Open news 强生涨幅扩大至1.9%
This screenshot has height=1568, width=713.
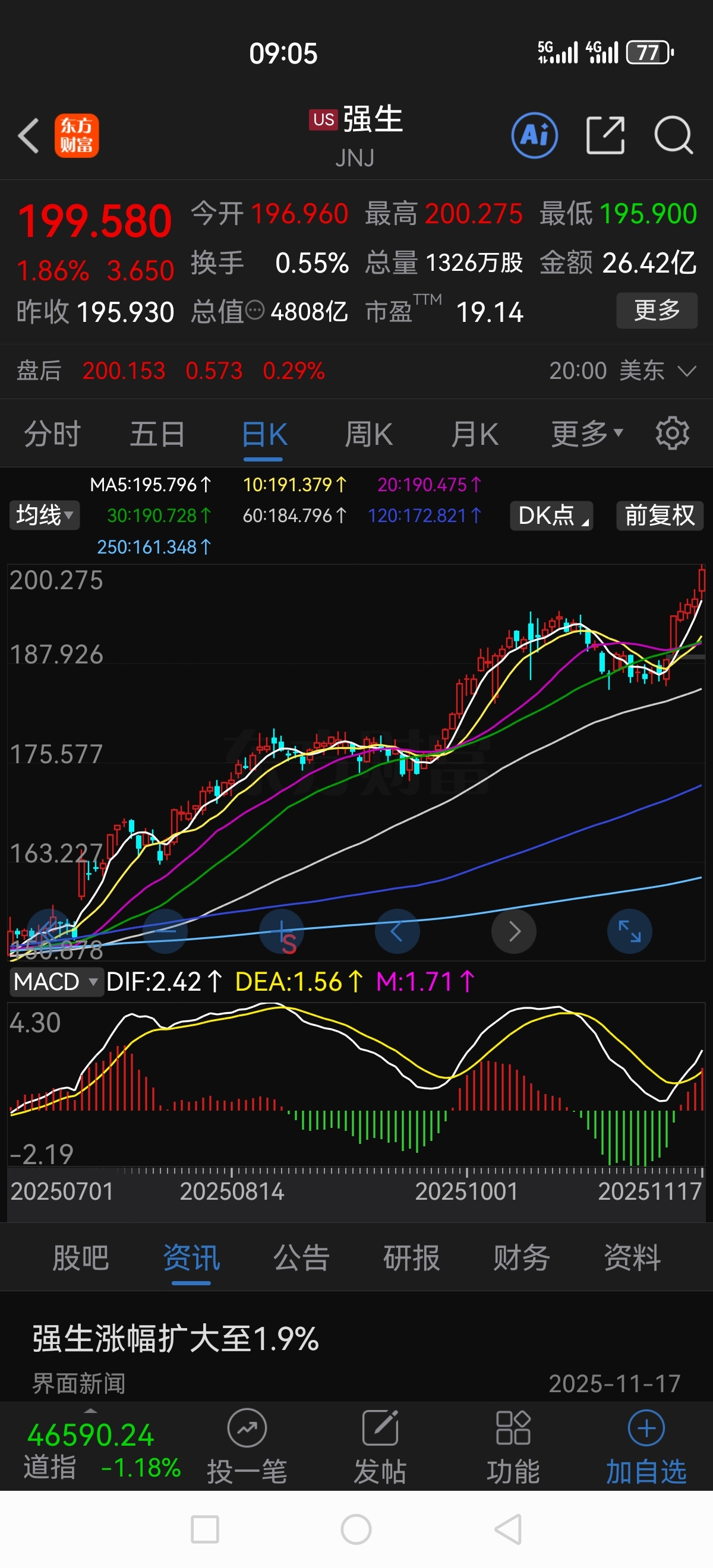click(x=175, y=1339)
